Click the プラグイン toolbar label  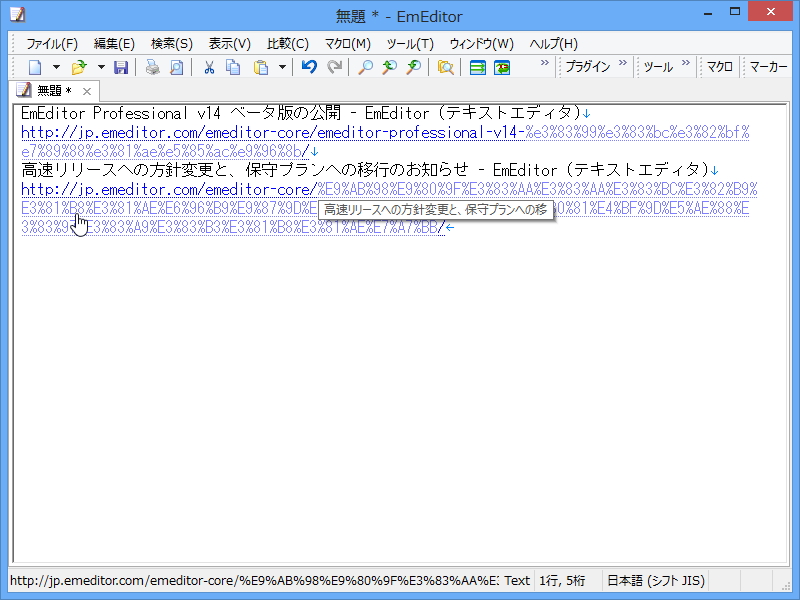coord(588,67)
